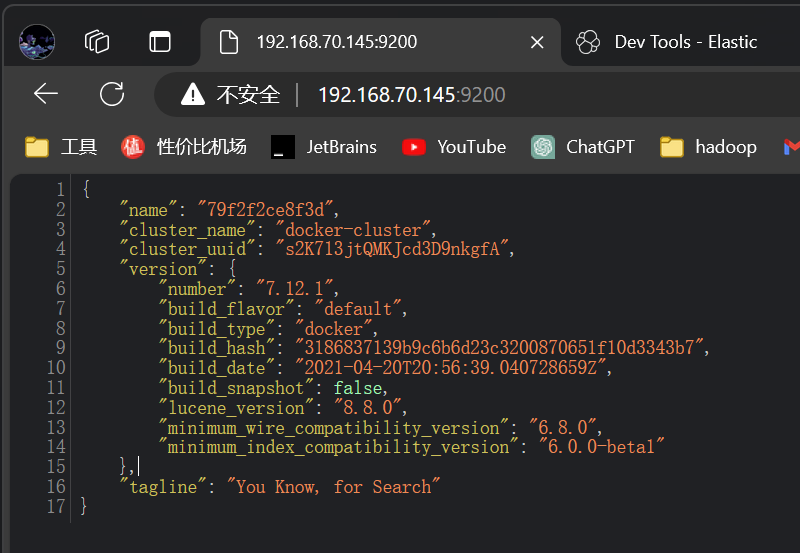The height and width of the screenshot is (553, 800).
Task: Click the warning triangle security icon
Action: point(192,95)
